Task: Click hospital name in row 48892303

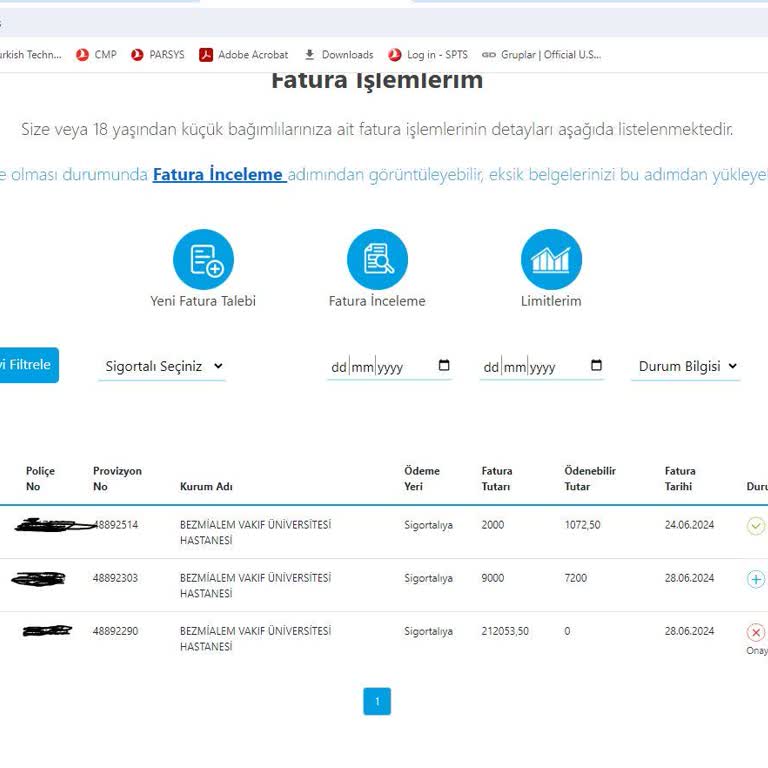Action: click(256, 585)
